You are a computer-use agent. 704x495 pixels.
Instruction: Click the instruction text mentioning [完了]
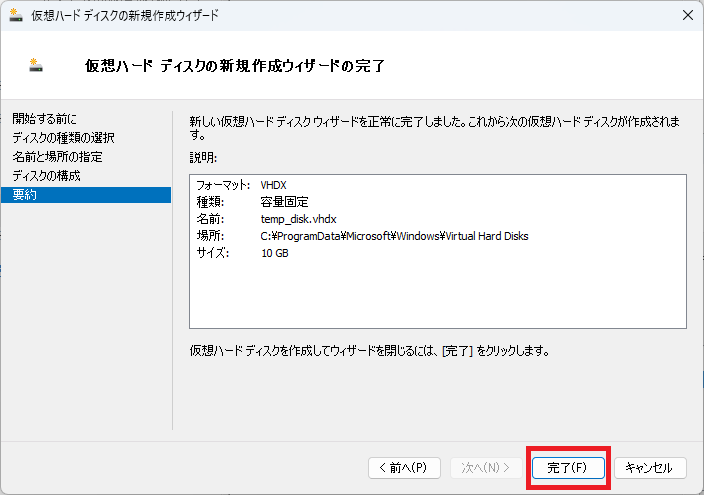(370, 350)
